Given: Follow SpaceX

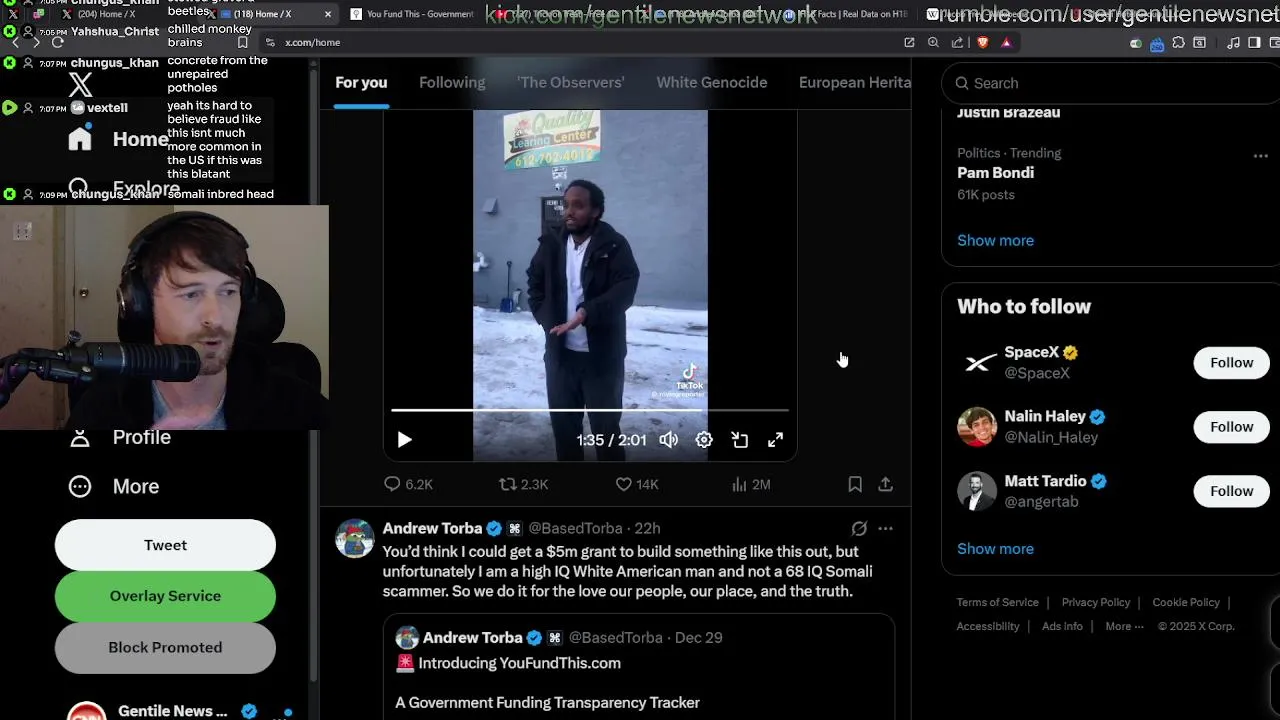Looking at the screenshot, I should coord(1231,363).
